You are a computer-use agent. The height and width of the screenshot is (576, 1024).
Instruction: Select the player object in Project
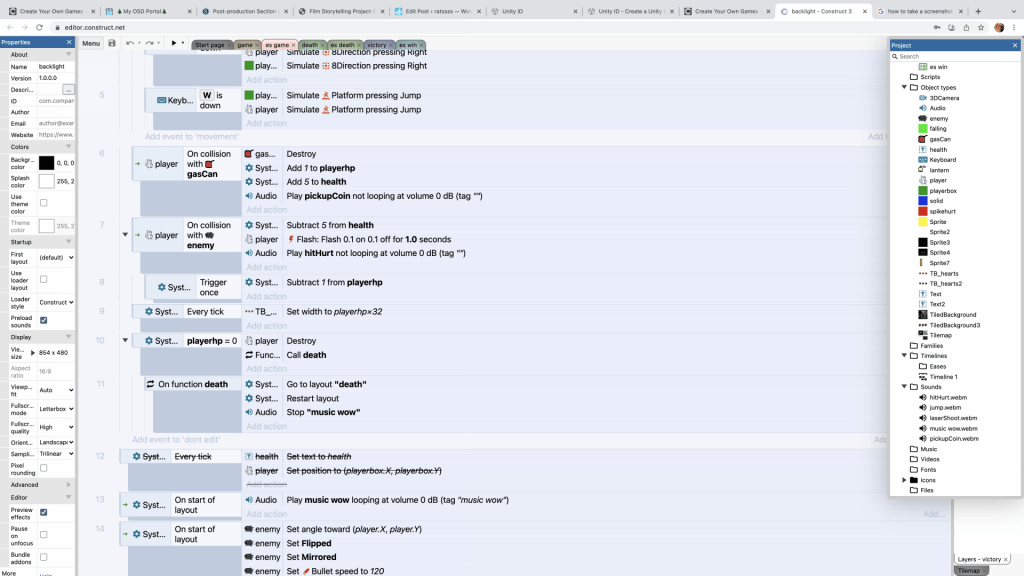(938, 180)
